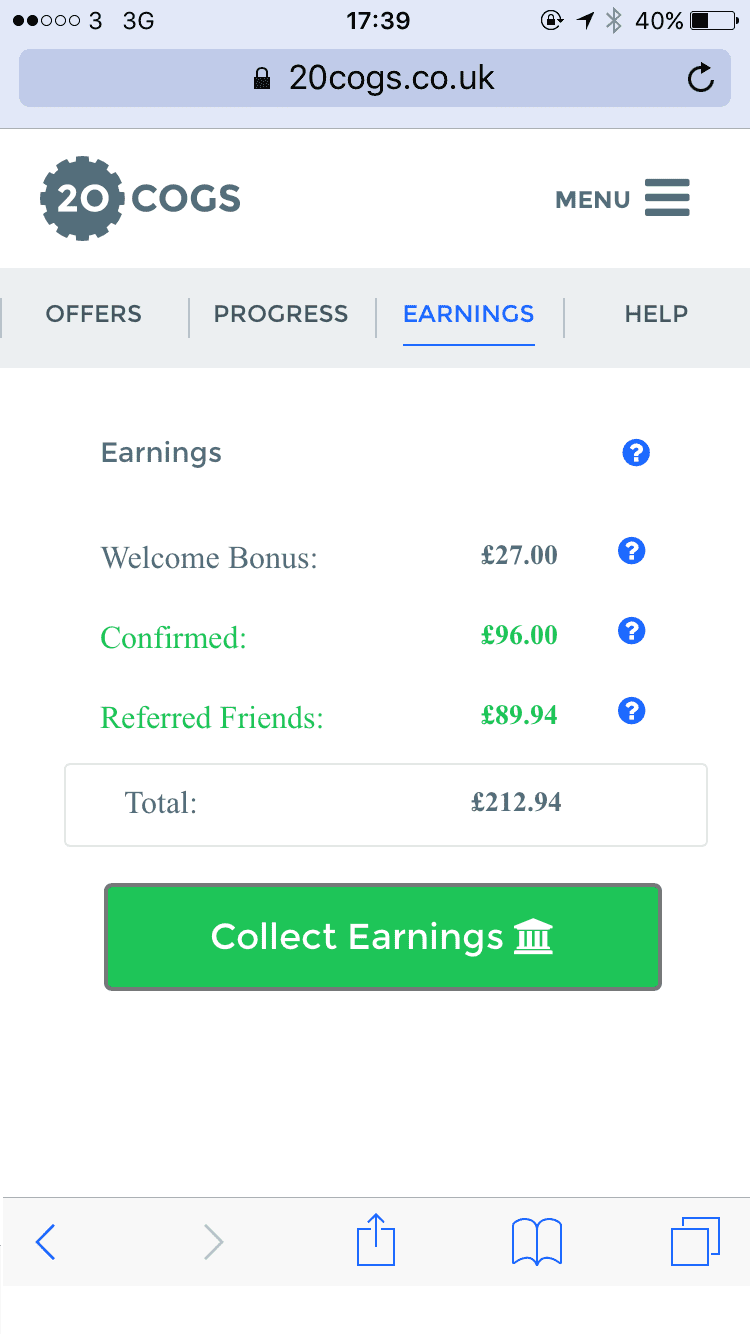The image size is (750, 1334).
Task: Open Safari bookmarks
Action: (536, 1242)
